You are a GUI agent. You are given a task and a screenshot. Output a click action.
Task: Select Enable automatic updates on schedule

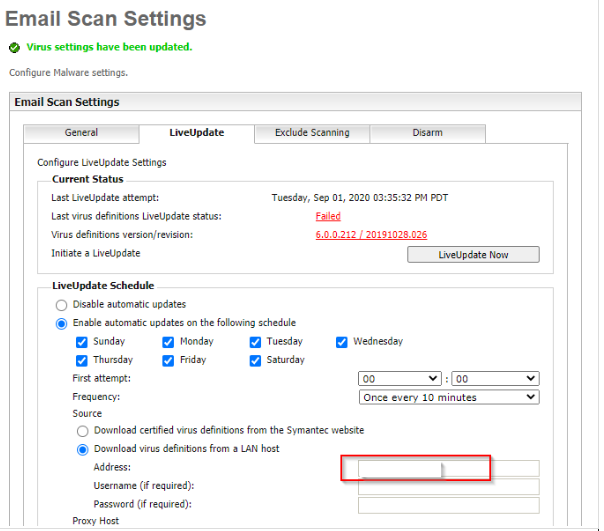click(x=62, y=323)
